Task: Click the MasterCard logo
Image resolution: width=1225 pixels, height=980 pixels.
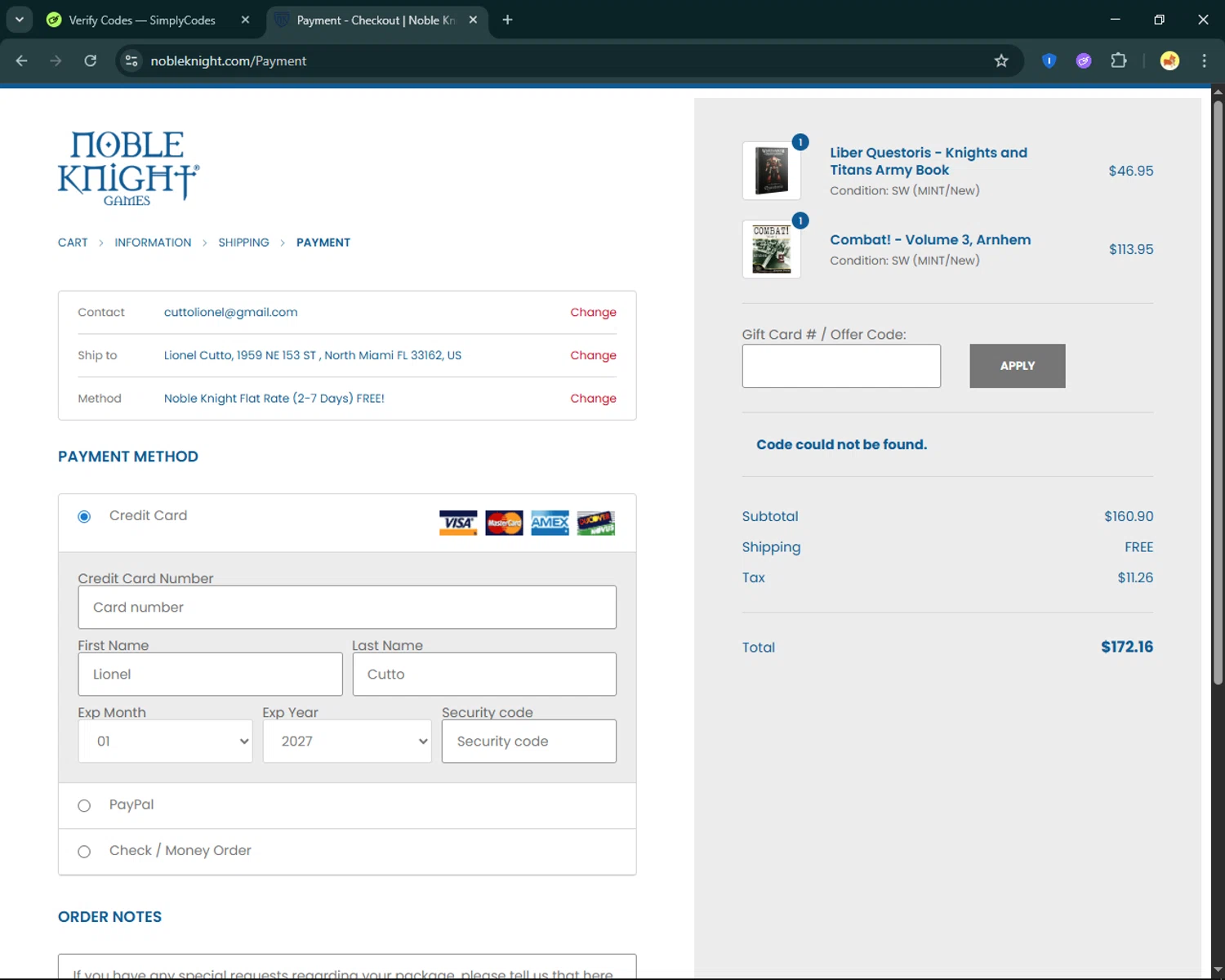Action: (504, 523)
